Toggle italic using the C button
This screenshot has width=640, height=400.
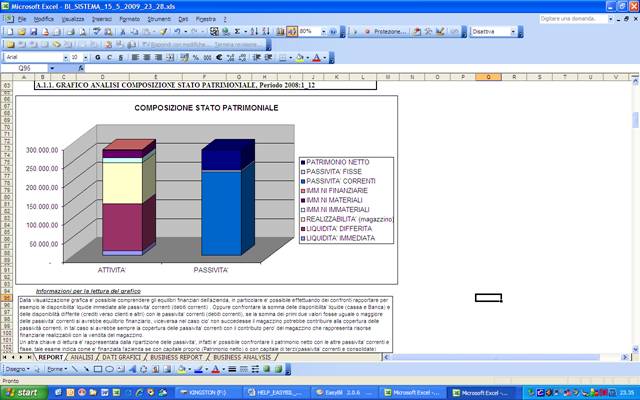coord(109,58)
